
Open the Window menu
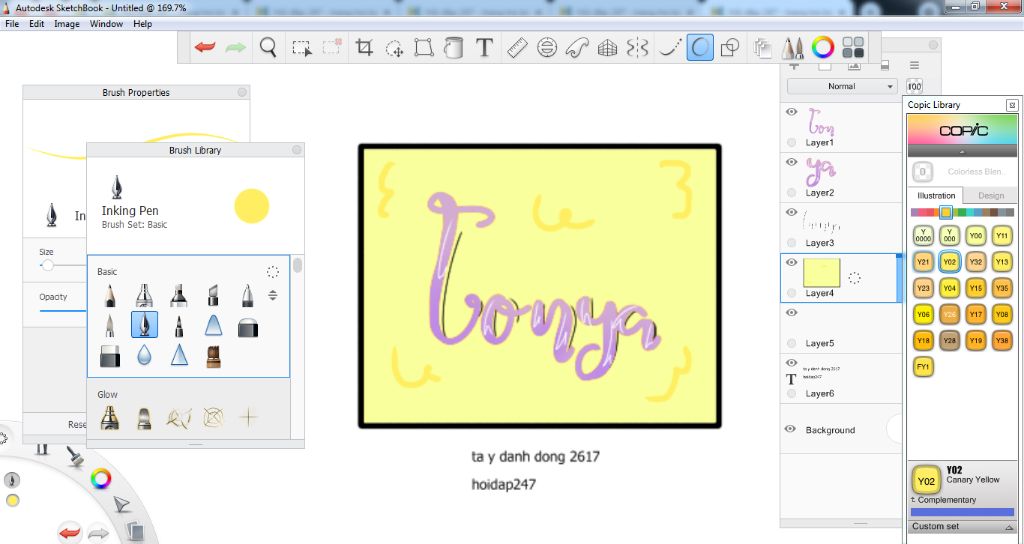pos(106,24)
